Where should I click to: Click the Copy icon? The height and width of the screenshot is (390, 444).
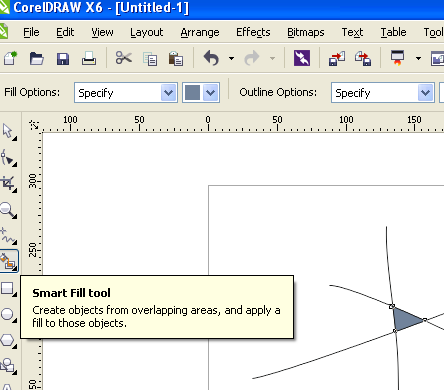[x=150, y=59]
